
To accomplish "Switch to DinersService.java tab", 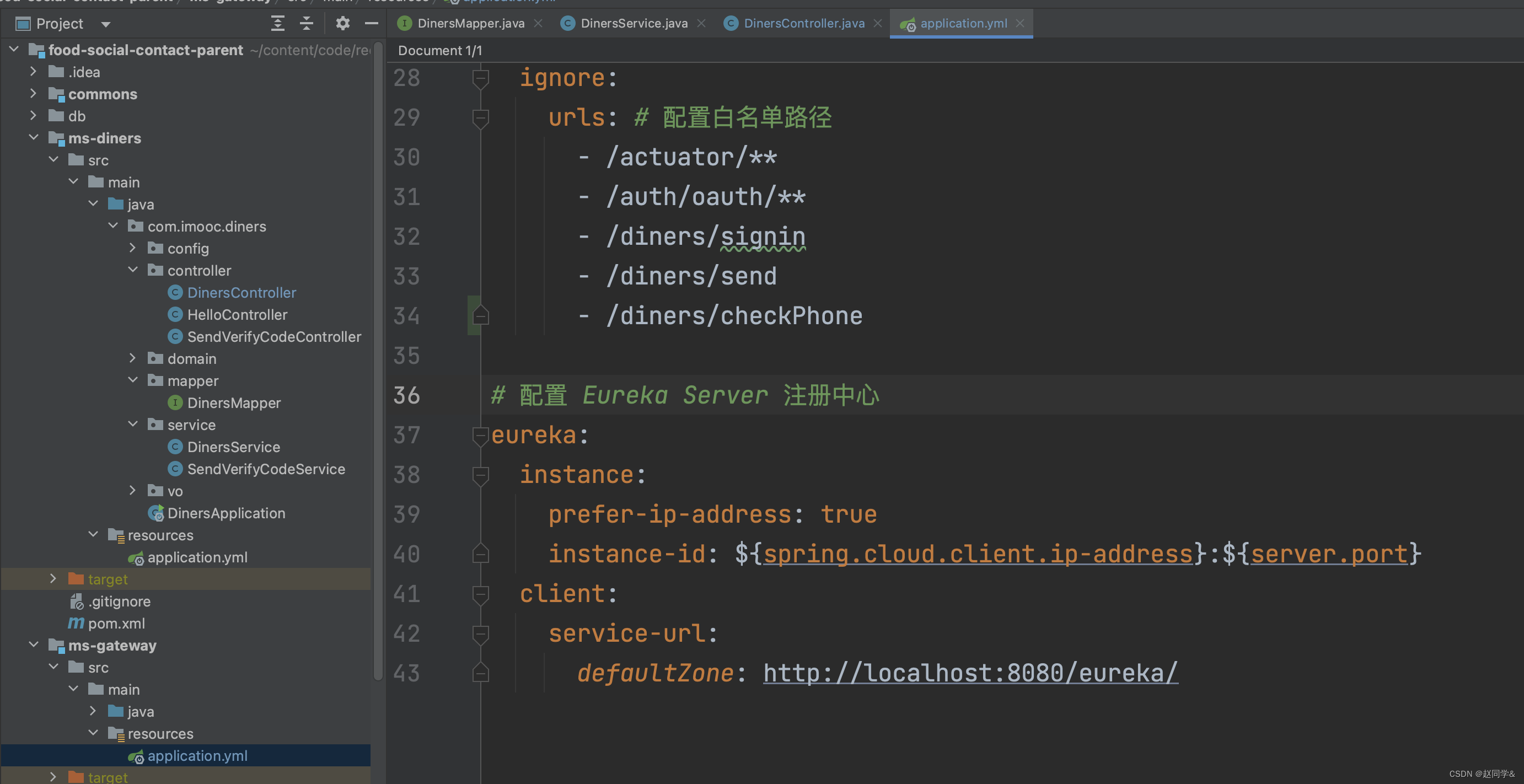I will tap(633, 24).
